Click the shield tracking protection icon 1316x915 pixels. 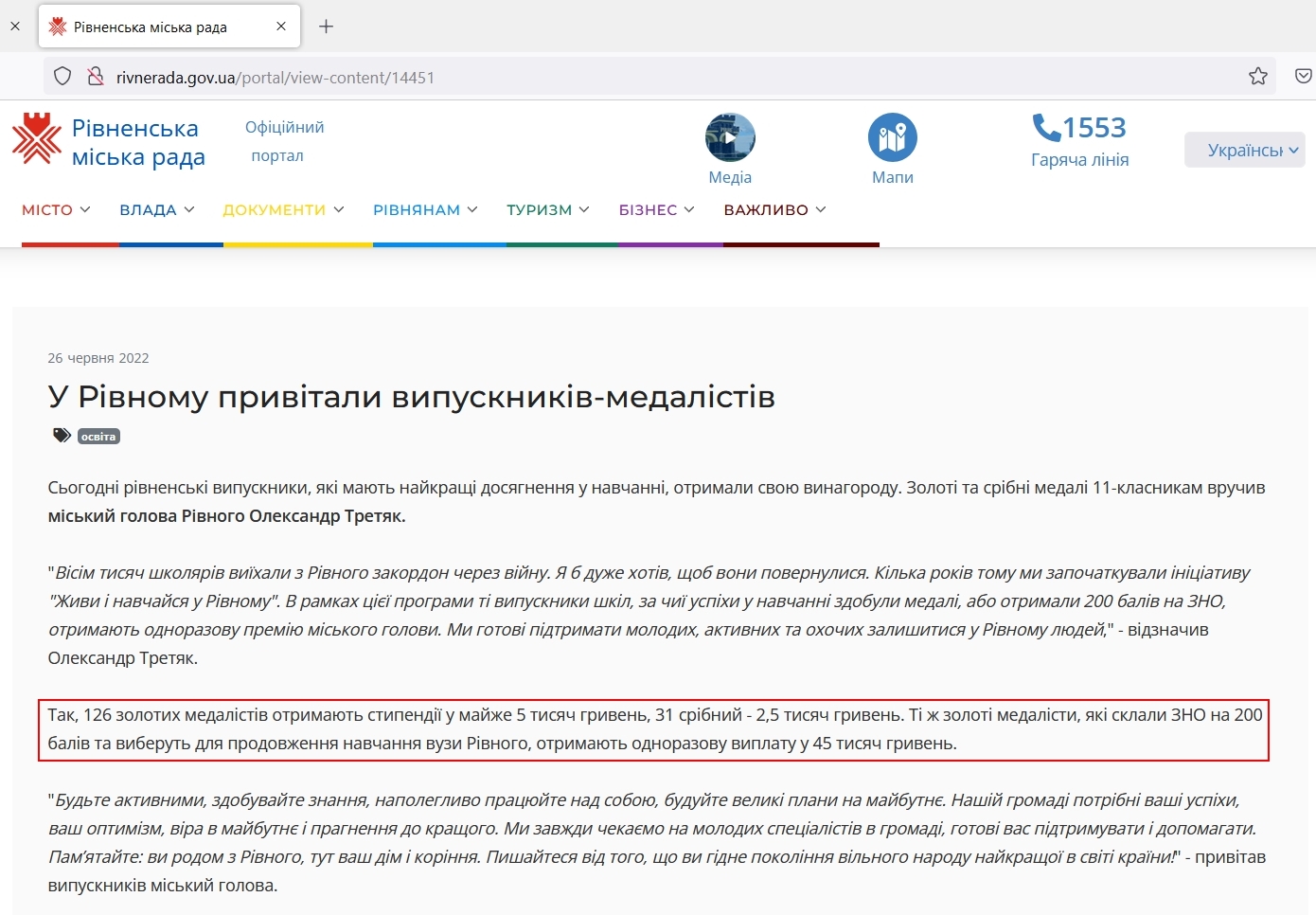tap(62, 77)
